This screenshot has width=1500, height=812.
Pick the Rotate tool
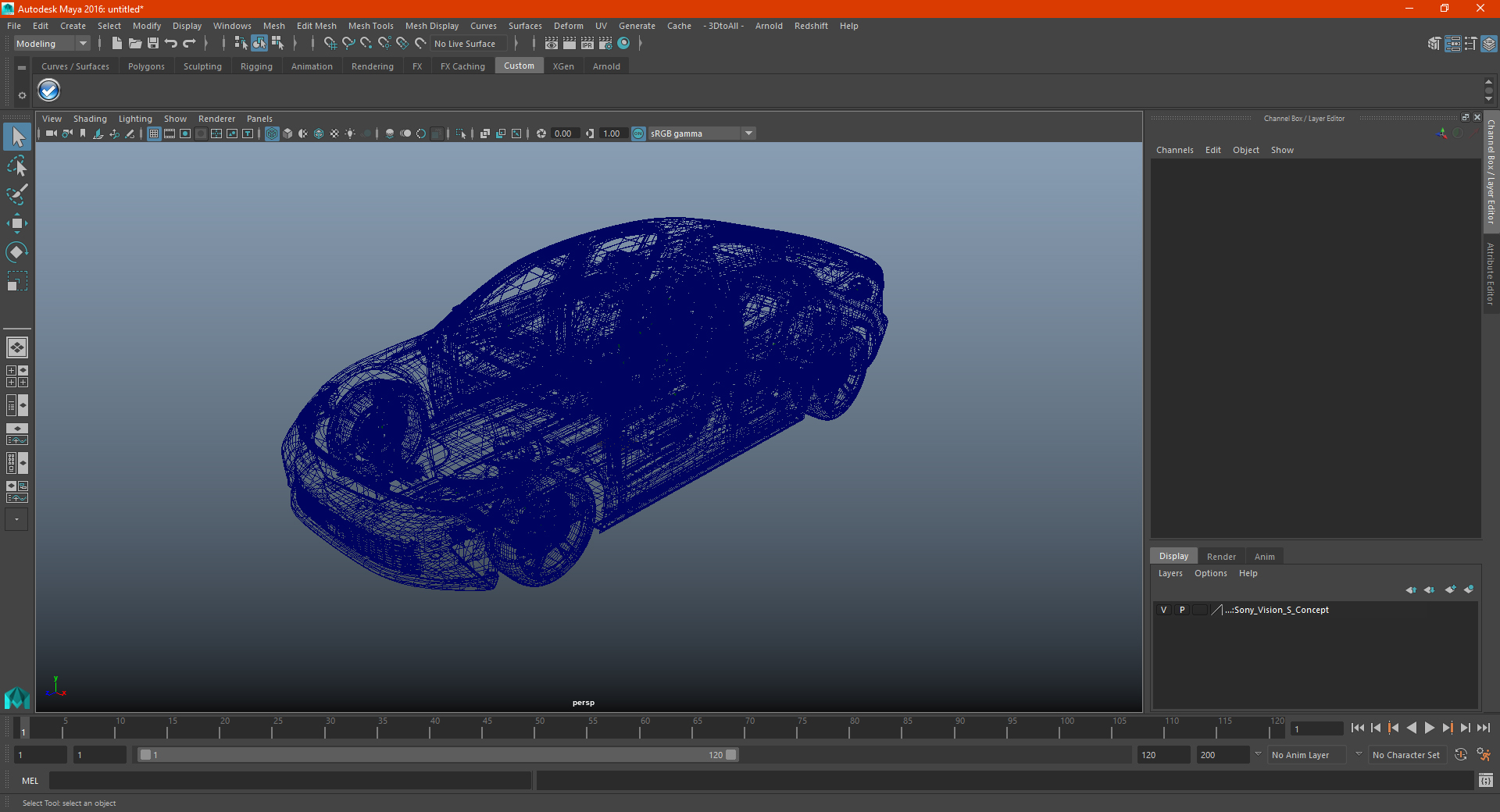click(17, 251)
